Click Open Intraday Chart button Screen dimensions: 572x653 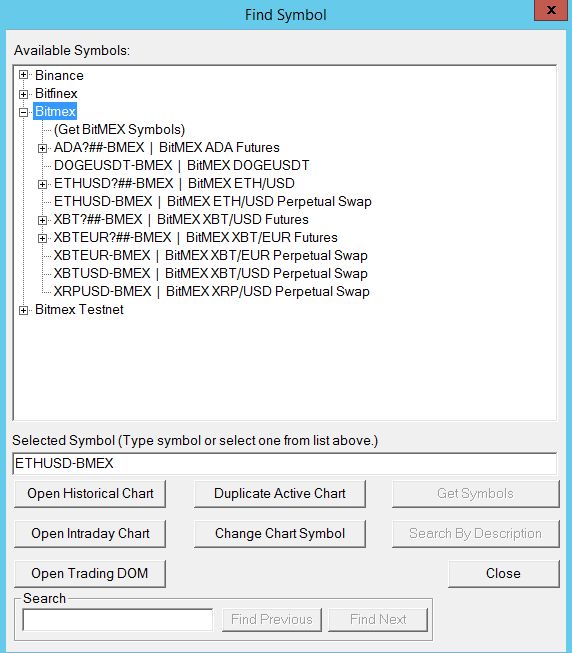[90, 533]
